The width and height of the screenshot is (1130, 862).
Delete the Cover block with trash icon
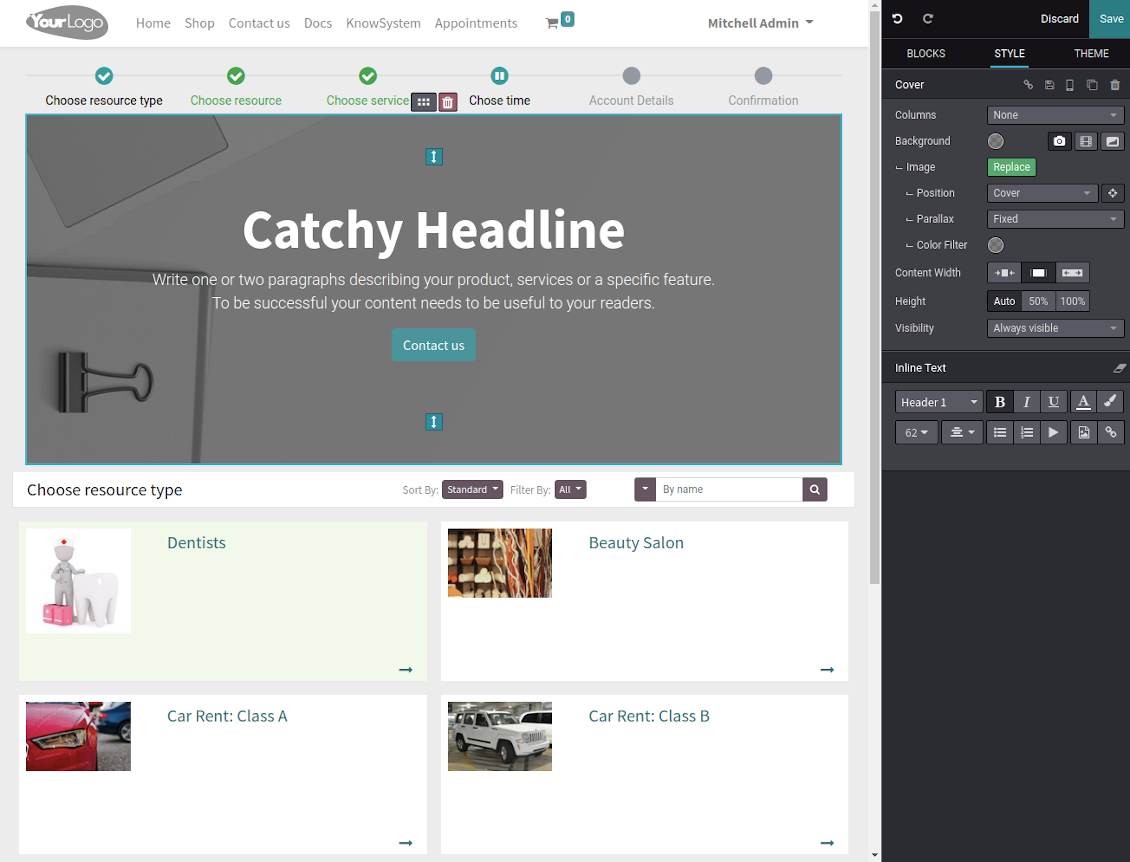point(1115,85)
